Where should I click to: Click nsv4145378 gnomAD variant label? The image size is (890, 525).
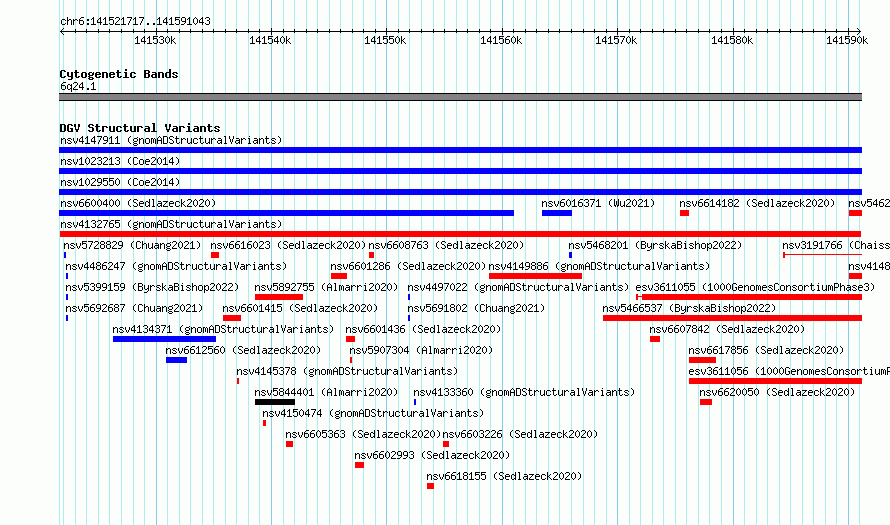pyautogui.click(x=347, y=371)
